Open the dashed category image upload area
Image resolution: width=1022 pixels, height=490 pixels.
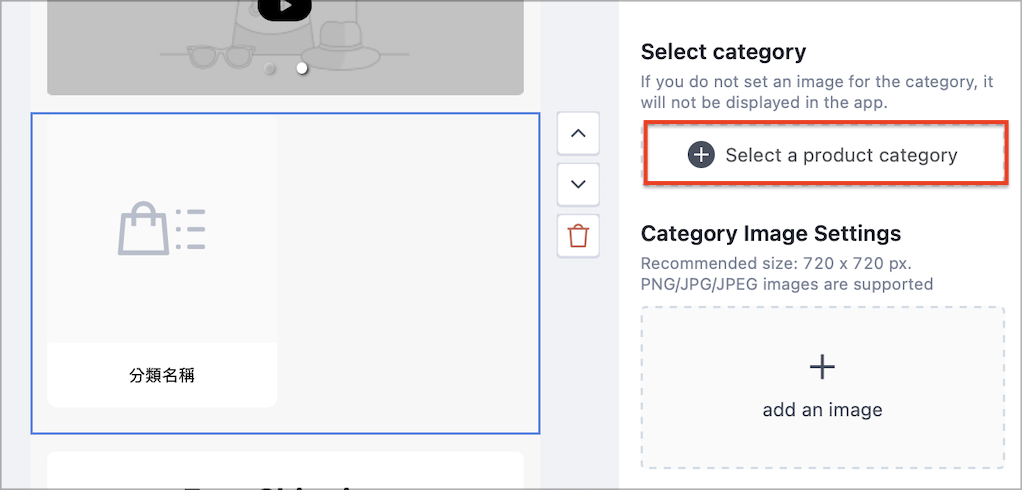pos(823,388)
